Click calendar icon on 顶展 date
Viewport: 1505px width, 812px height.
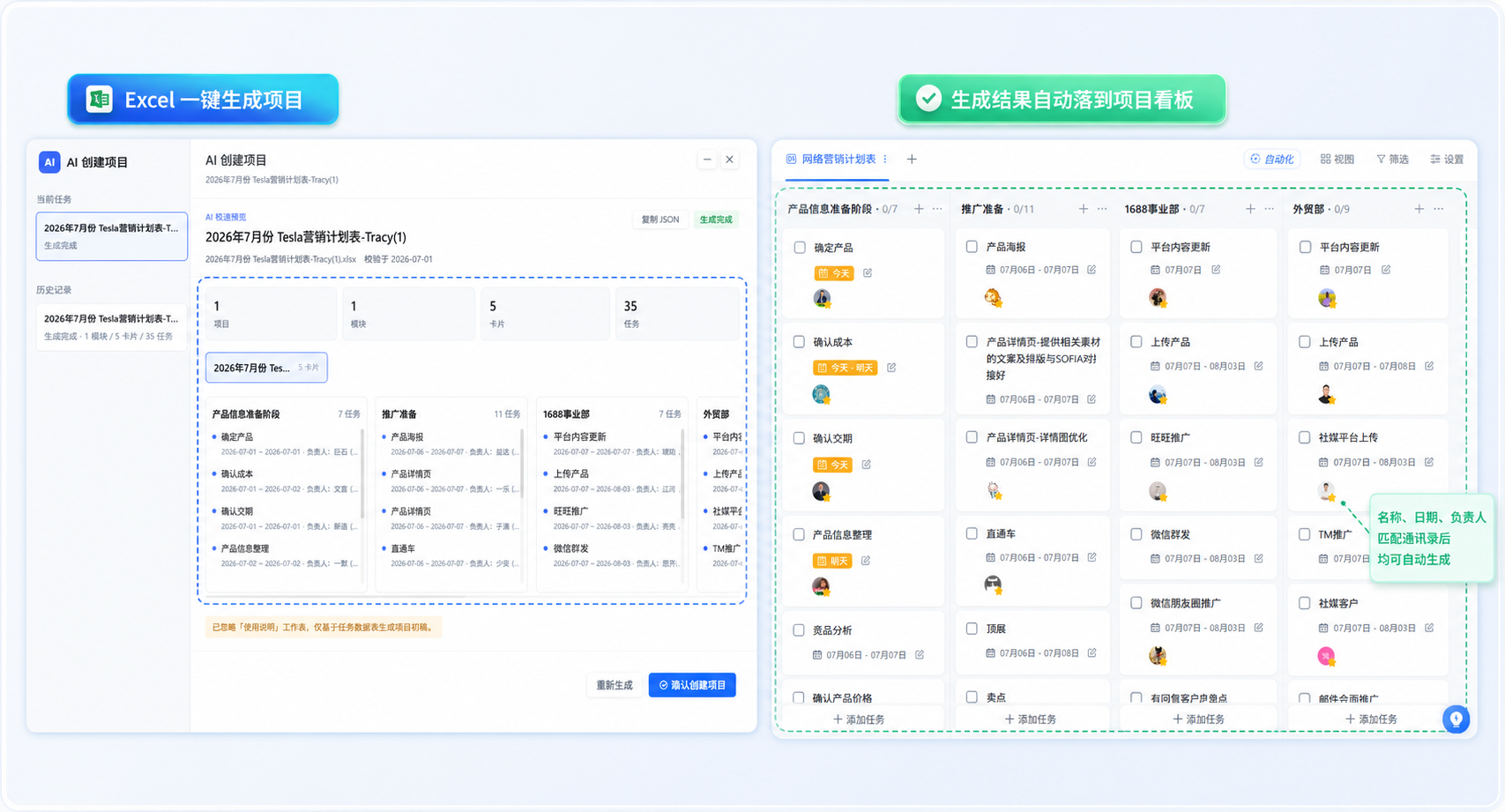coord(991,653)
